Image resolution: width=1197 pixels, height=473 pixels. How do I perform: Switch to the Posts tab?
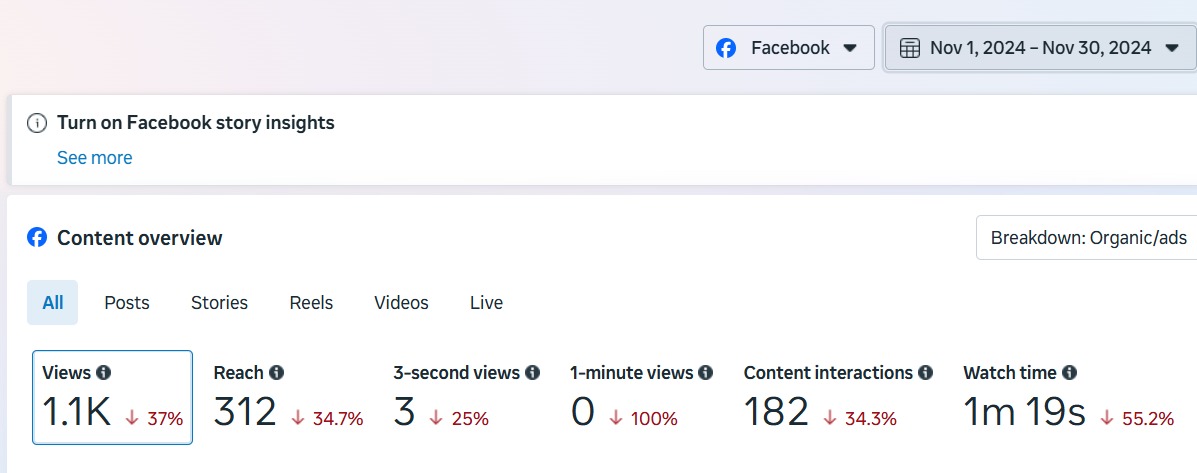point(127,303)
